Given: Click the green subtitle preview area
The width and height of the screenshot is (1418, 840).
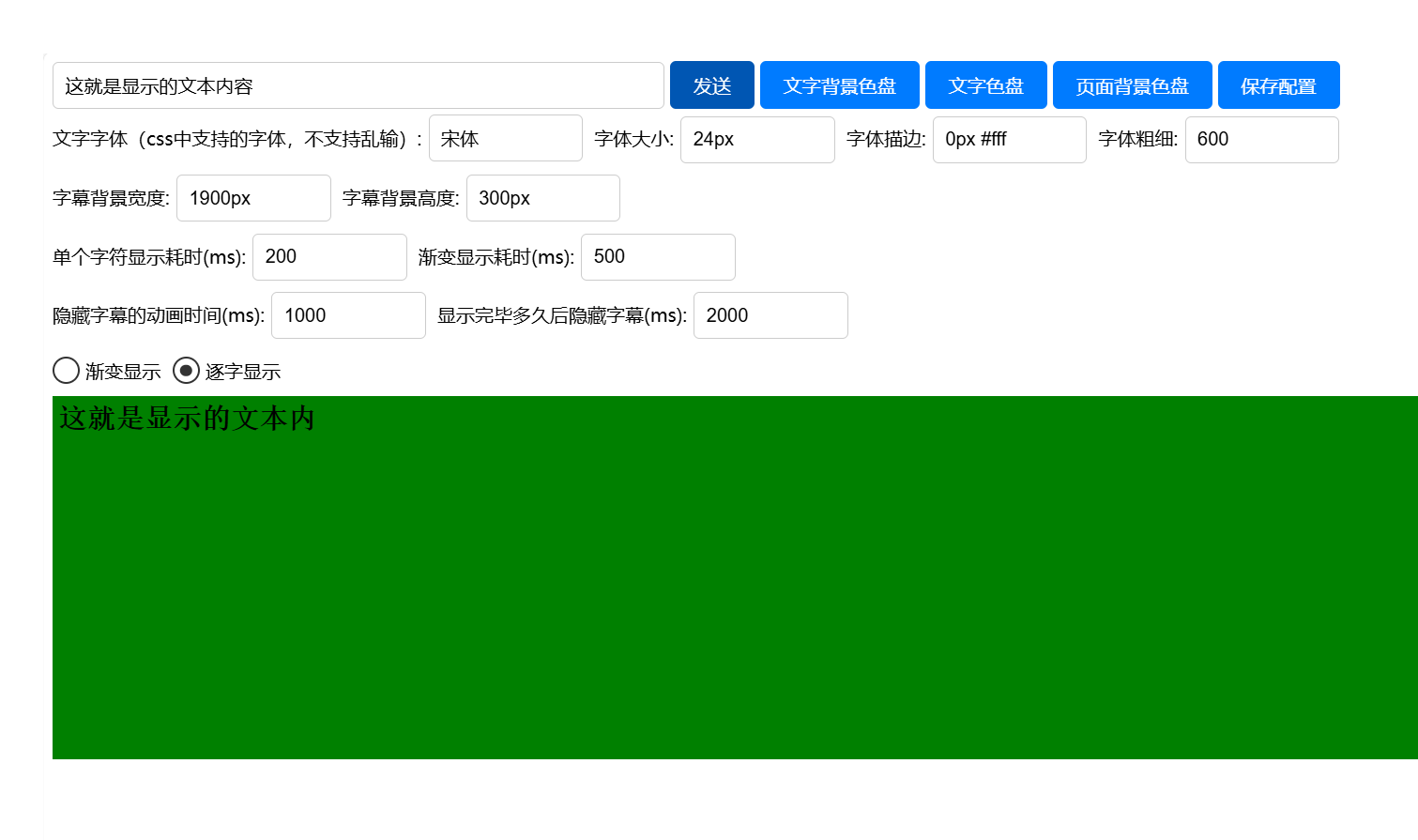Looking at the screenshot, I should click(x=735, y=601).
